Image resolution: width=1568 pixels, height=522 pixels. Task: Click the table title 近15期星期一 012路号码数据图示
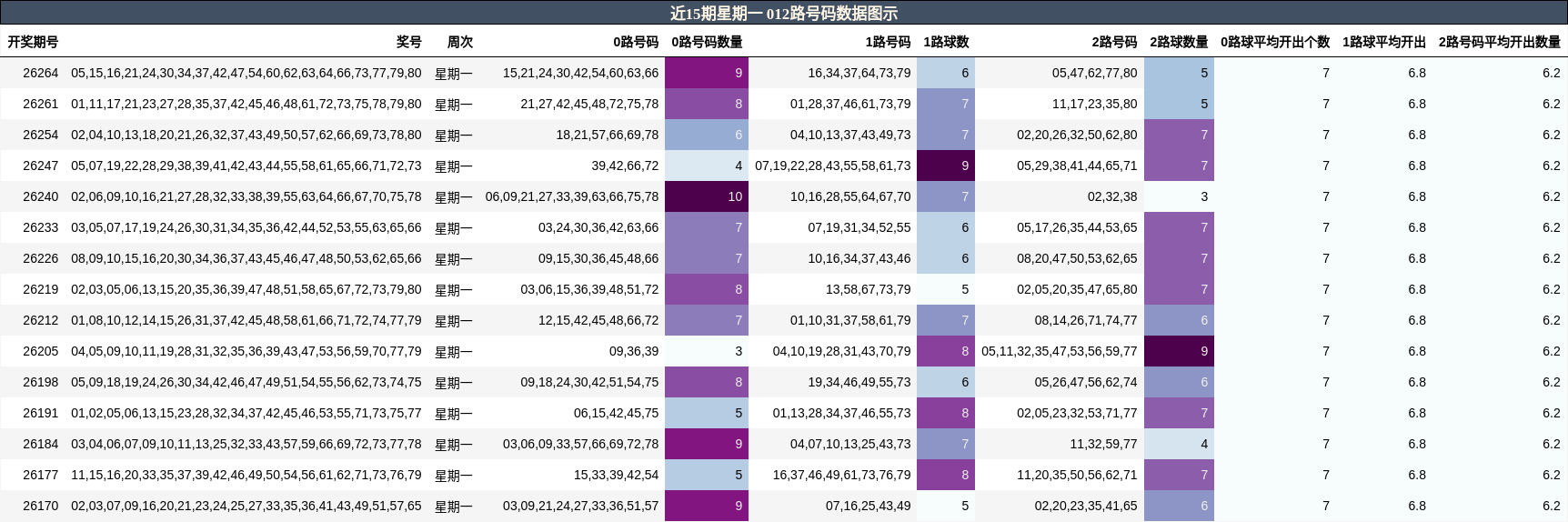pos(783,13)
